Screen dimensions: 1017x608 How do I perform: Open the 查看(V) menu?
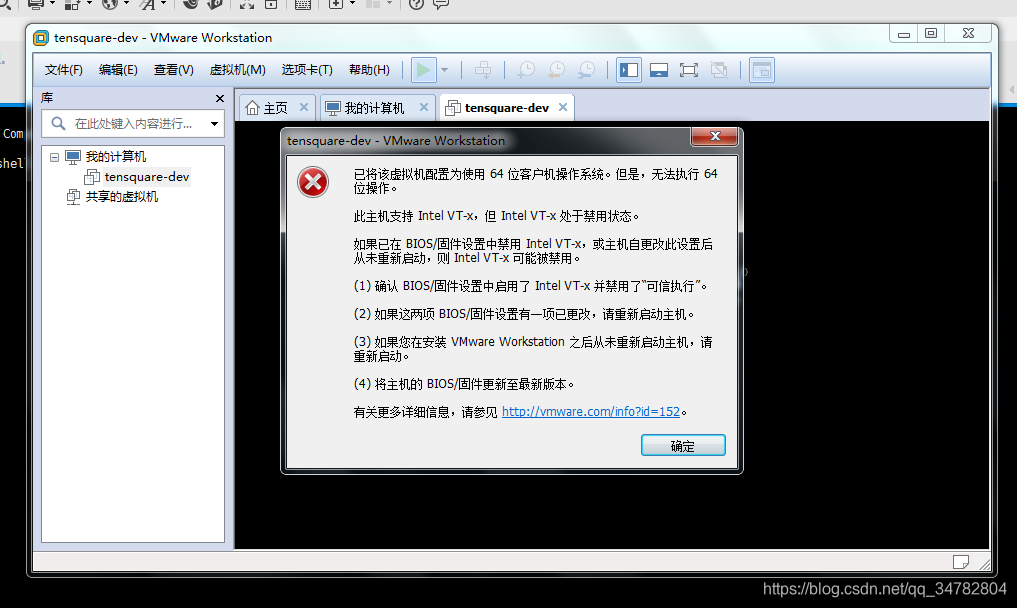point(173,69)
